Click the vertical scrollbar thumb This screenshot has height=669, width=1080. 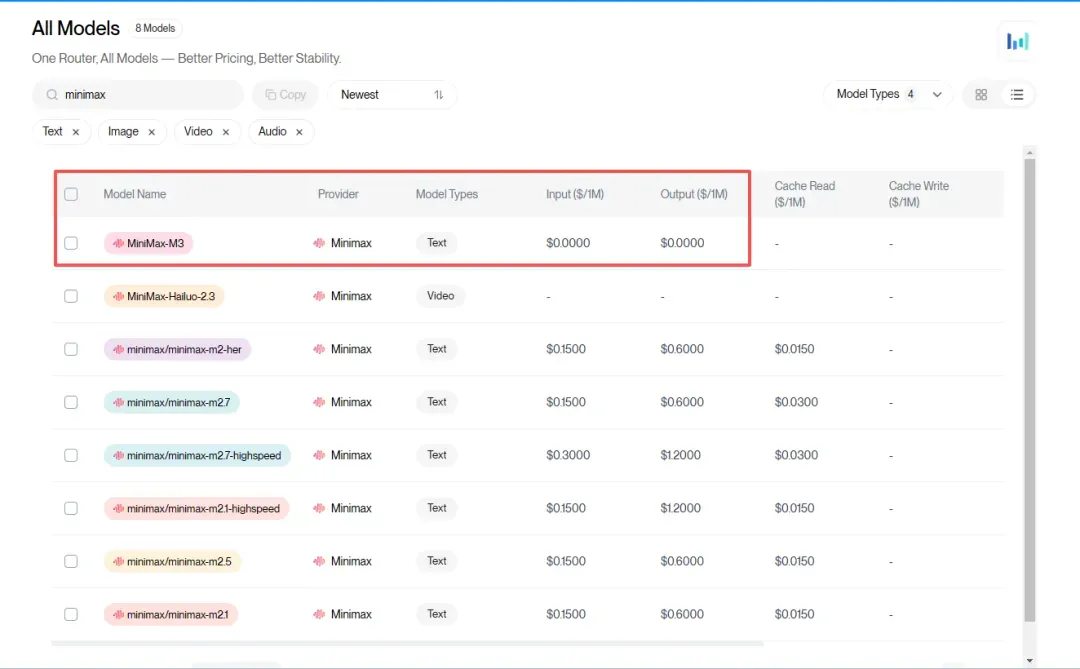pyautogui.click(x=1029, y=391)
